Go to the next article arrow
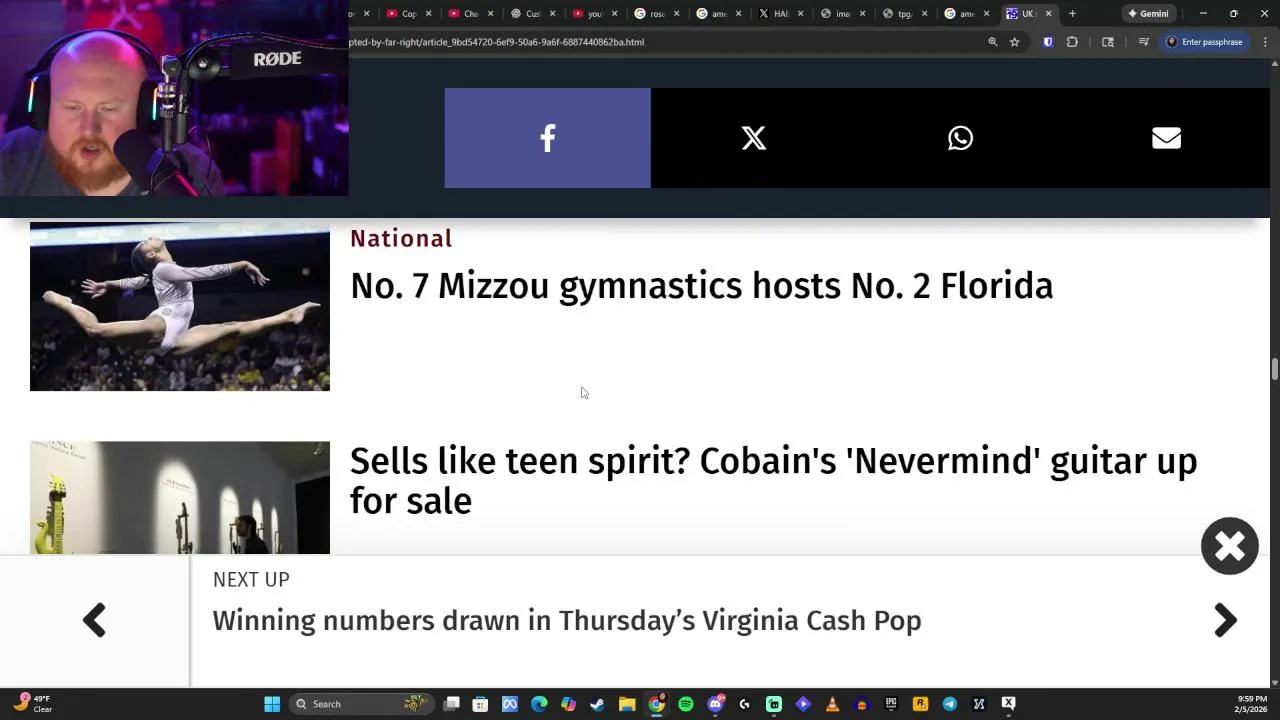The image size is (1280, 720). 1225,621
